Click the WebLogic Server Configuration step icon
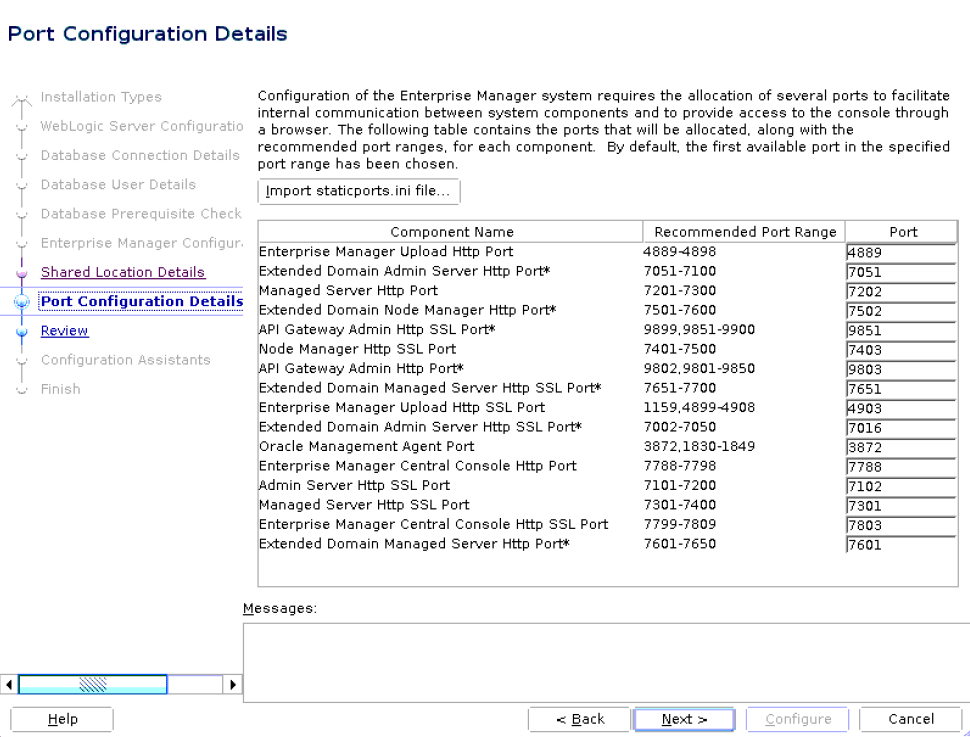The height and width of the screenshot is (737, 970). 22,126
